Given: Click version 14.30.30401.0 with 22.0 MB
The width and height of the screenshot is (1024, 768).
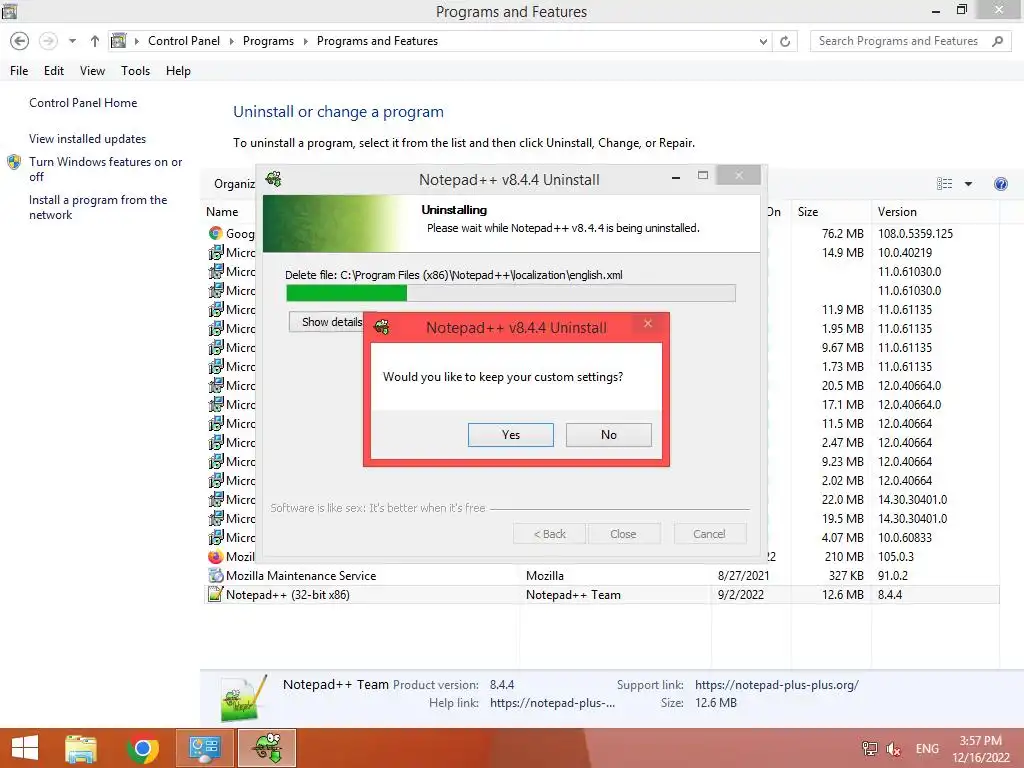Looking at the screenshot, I should pyautogui.click(x=912, y=500).
